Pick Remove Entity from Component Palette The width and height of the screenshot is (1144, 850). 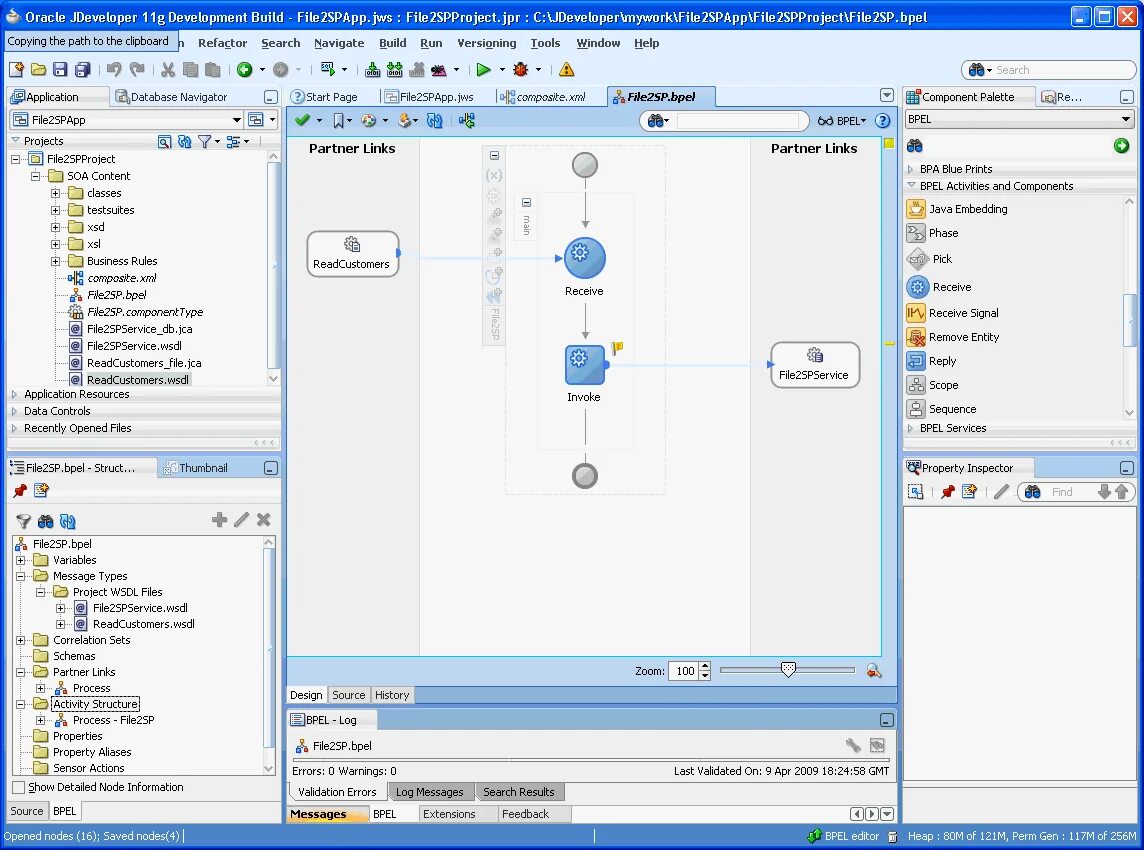tap(963, 337)
